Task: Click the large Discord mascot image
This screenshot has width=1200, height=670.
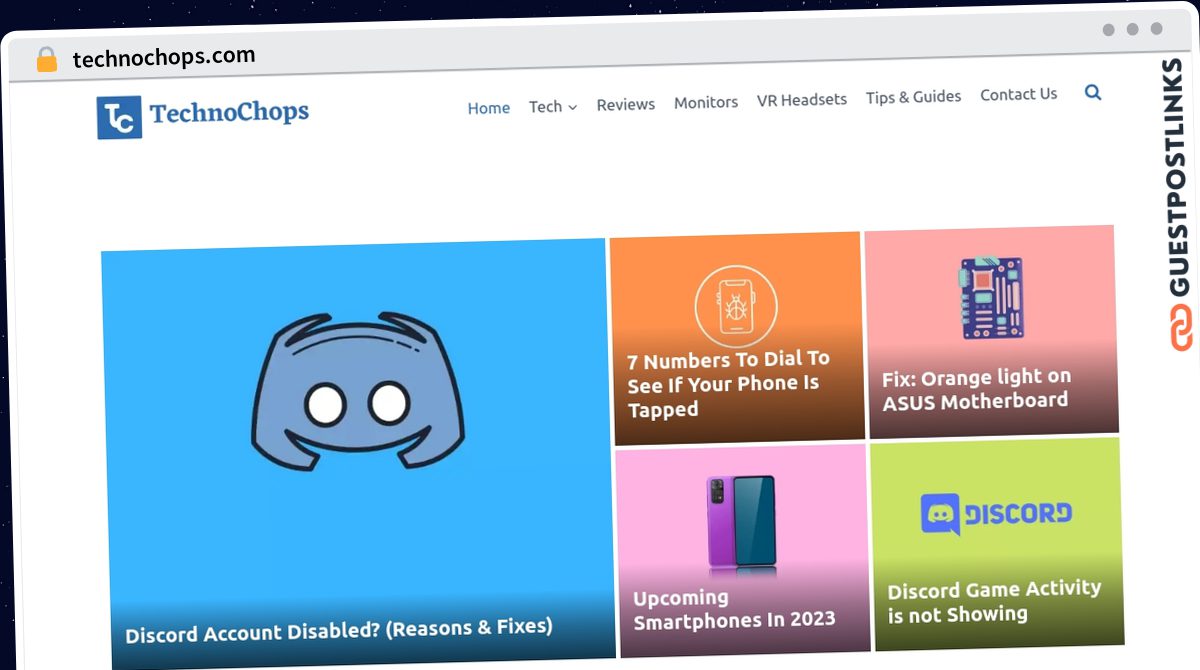Action: [x=357, y=392]
